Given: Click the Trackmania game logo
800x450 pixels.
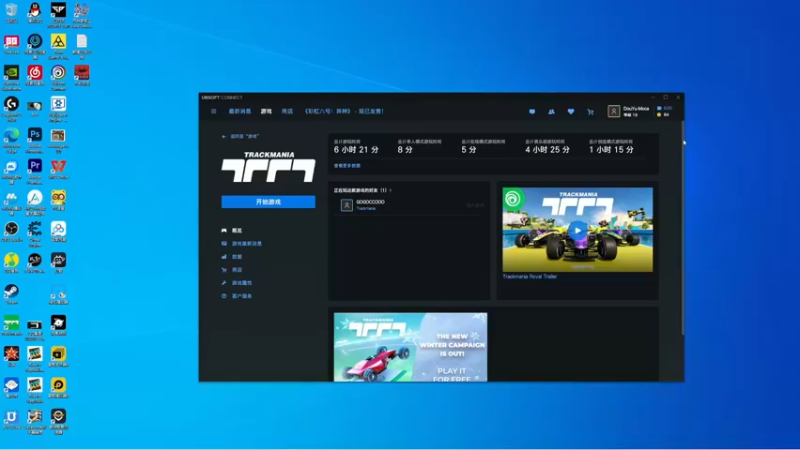Looking at the screenshot, I should pos(268,167).
